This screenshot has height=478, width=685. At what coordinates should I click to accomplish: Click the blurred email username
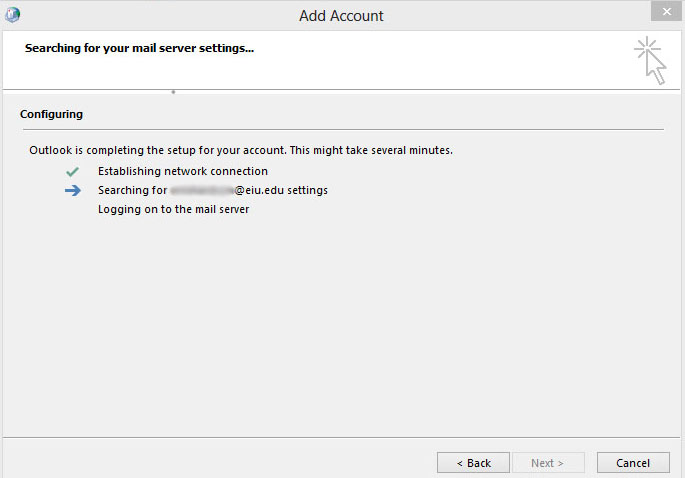201,190
